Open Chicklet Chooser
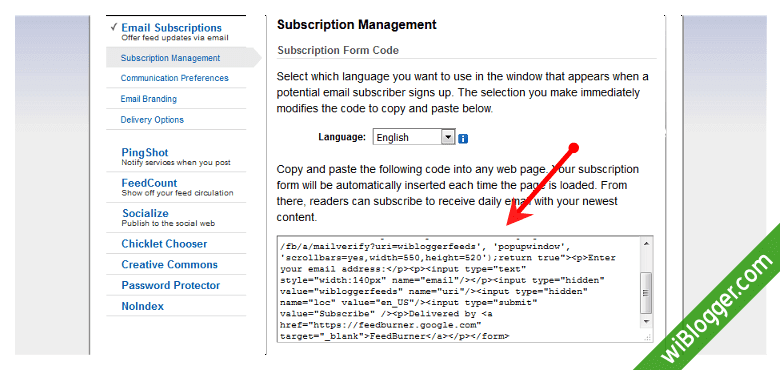 (164, 244)
